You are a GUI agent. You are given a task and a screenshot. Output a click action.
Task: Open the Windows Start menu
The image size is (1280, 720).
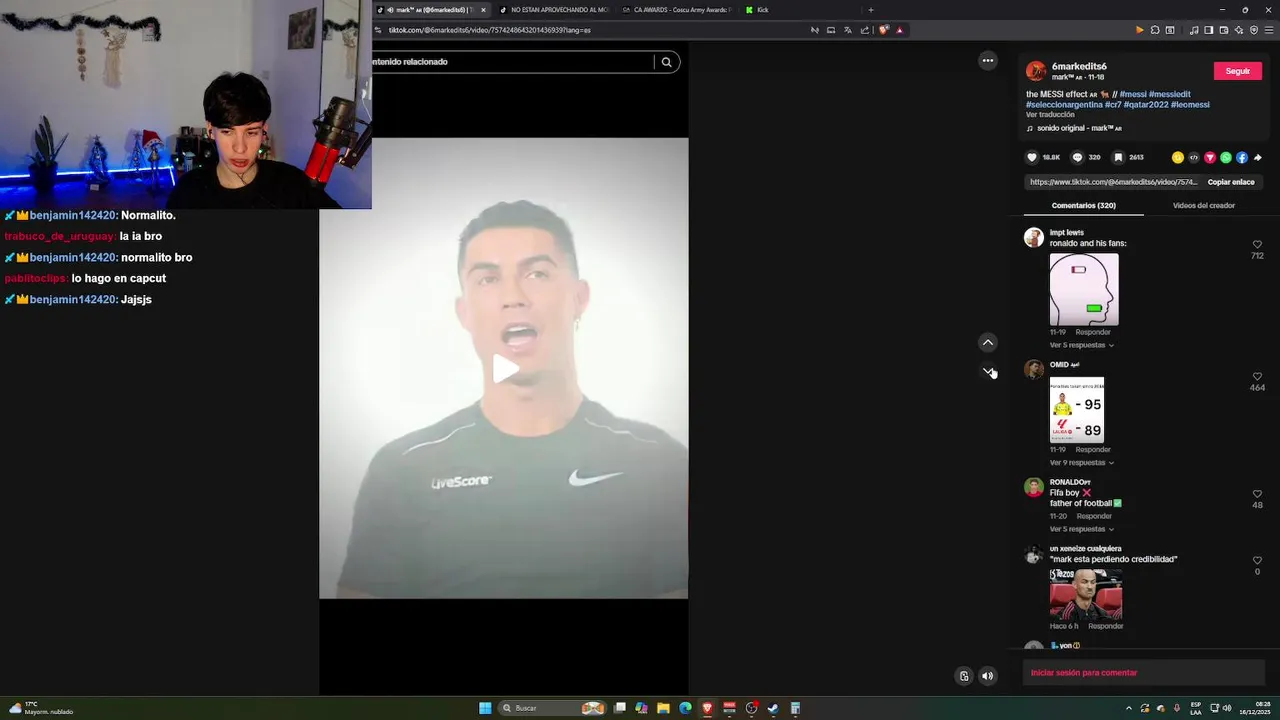coord(485,708)
